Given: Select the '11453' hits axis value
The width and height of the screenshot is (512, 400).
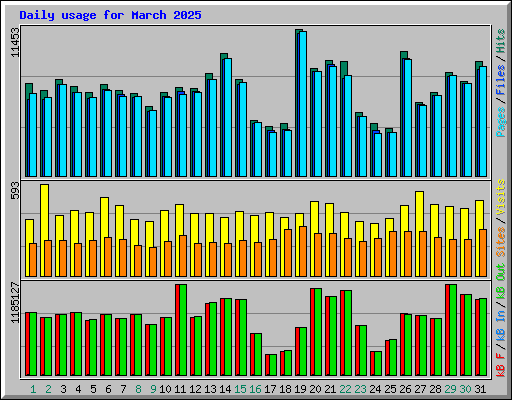Looking at the screenshot, I should click(15, 42).
